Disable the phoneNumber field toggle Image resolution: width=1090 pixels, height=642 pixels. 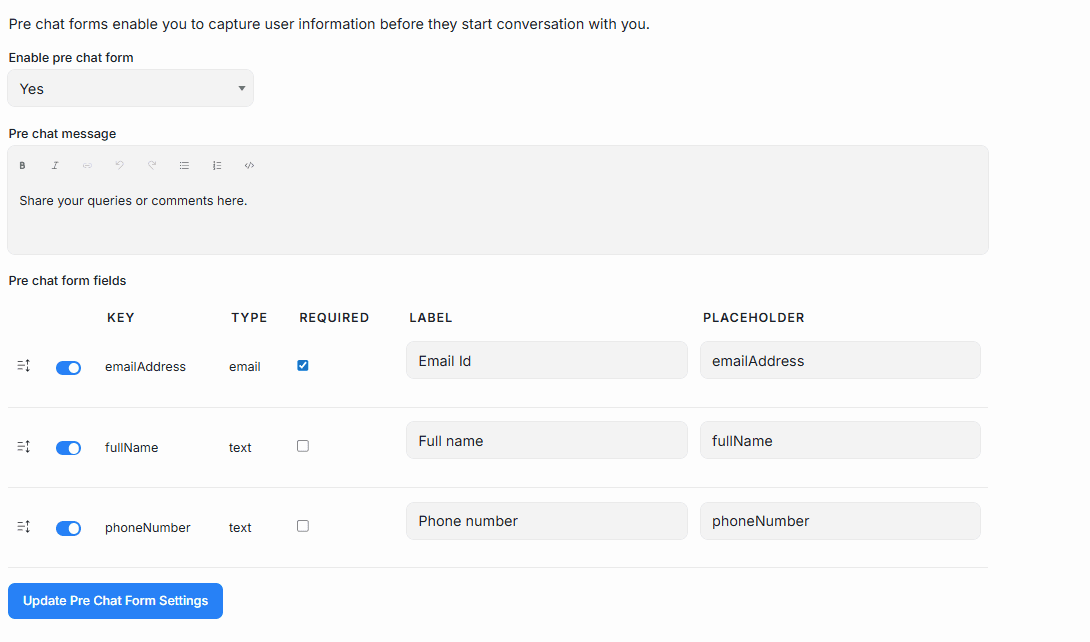tap(68, 528)
